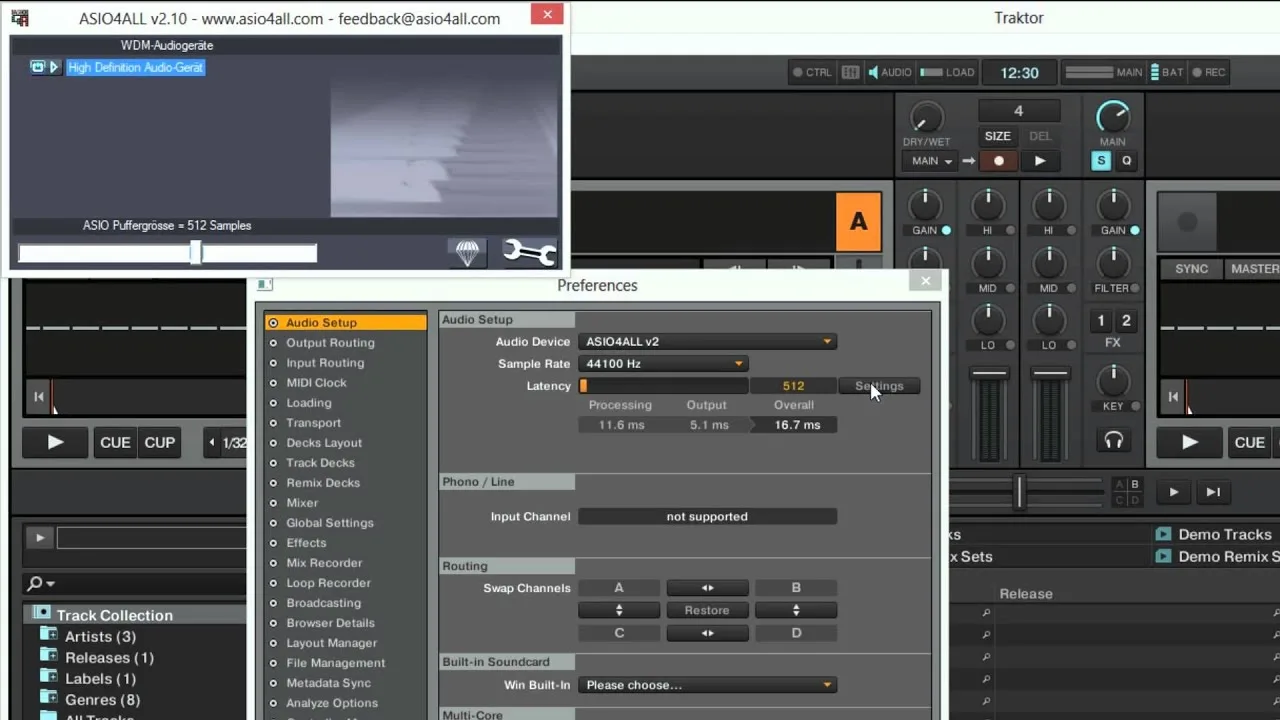Click the latency Settings button
This screenshot has width=1280, height=720.
pyautogui.click(x=879, y=386)
